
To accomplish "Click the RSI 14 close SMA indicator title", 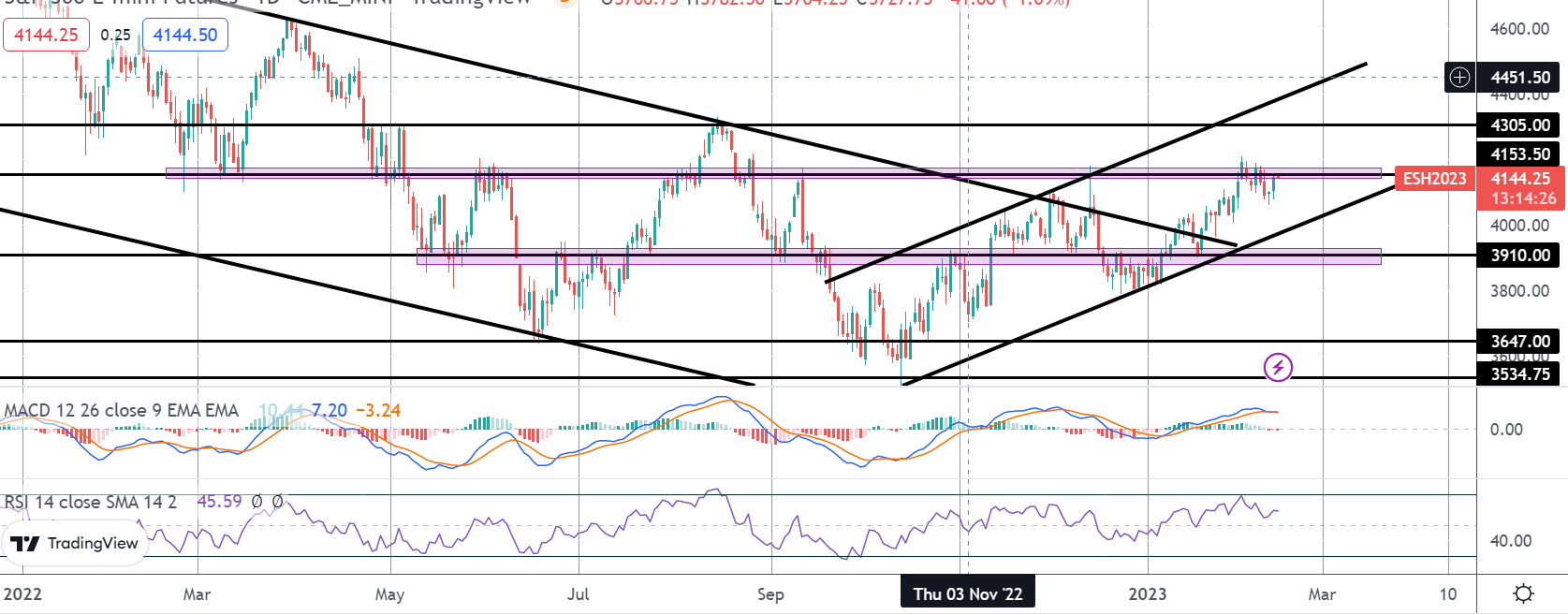I will pos(90,502).
